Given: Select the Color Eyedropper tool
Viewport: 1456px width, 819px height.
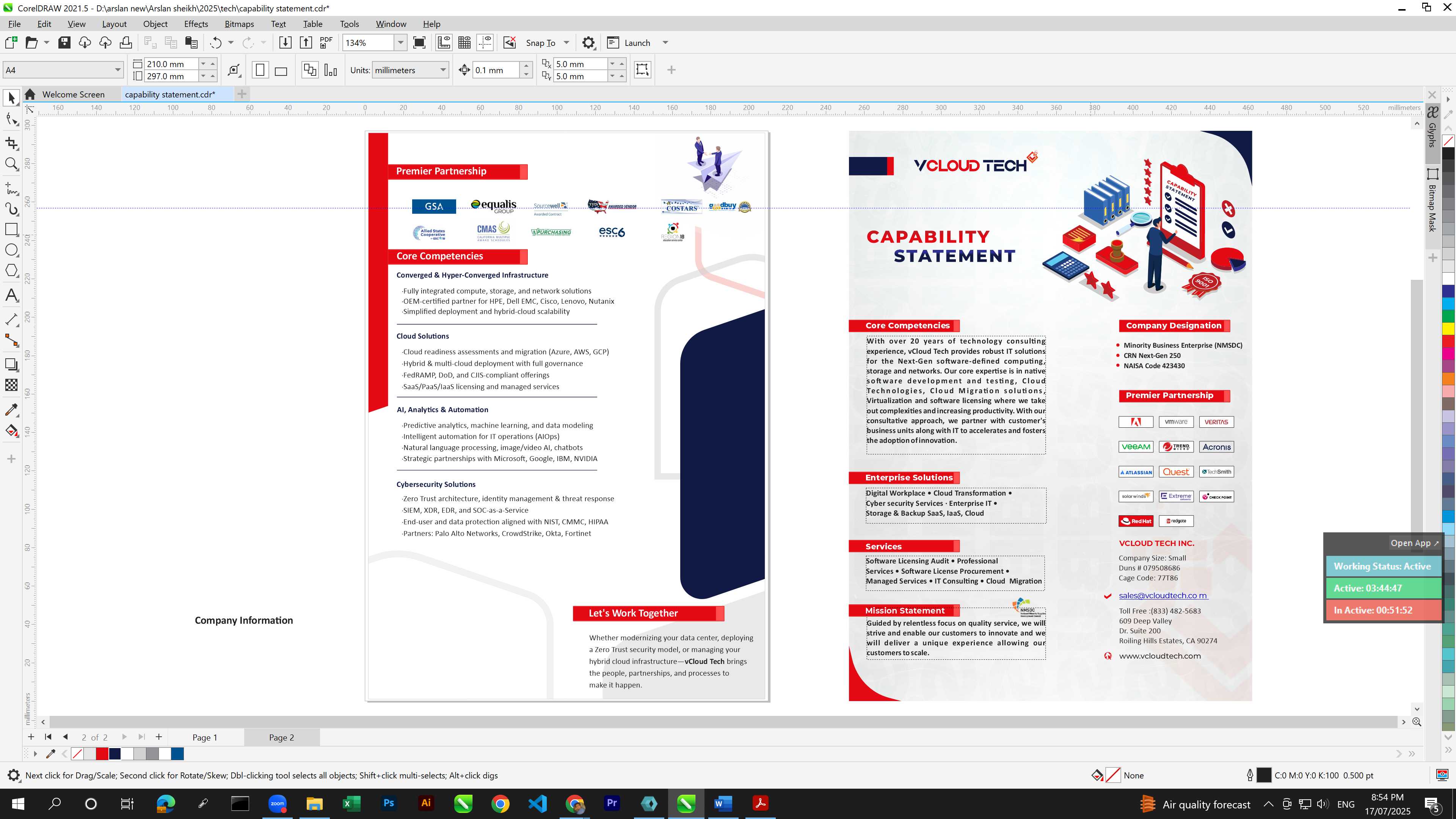Looking at the screenshot, I should tap(11, 410).
